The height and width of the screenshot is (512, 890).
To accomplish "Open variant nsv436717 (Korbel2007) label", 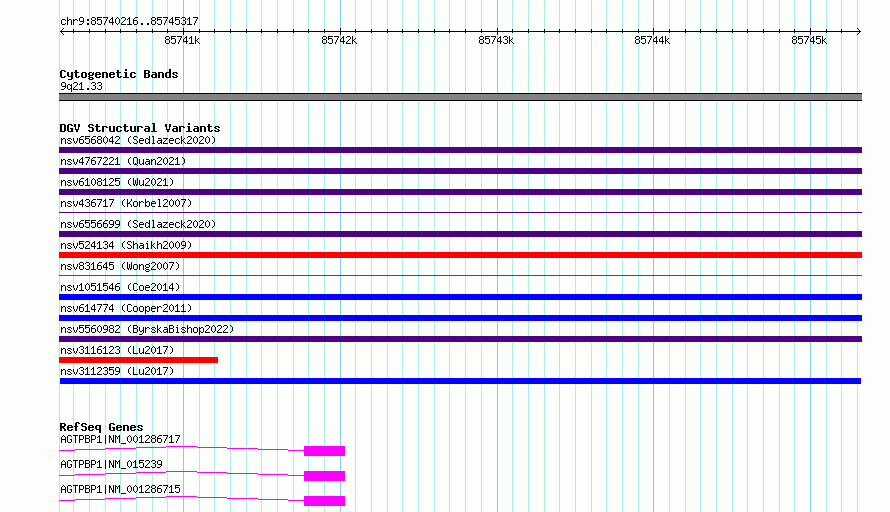I will [126, 203].
